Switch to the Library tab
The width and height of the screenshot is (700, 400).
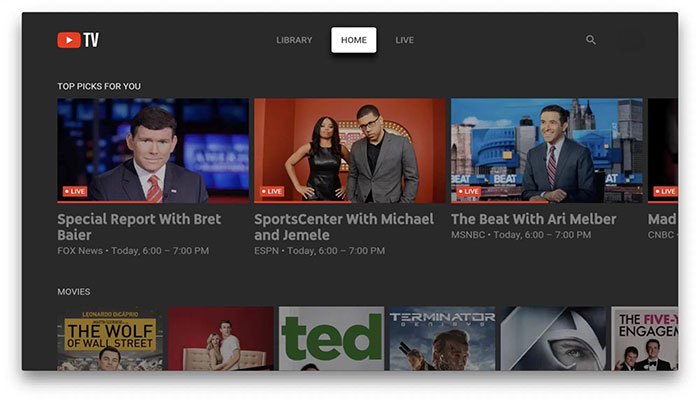(294, 40)
